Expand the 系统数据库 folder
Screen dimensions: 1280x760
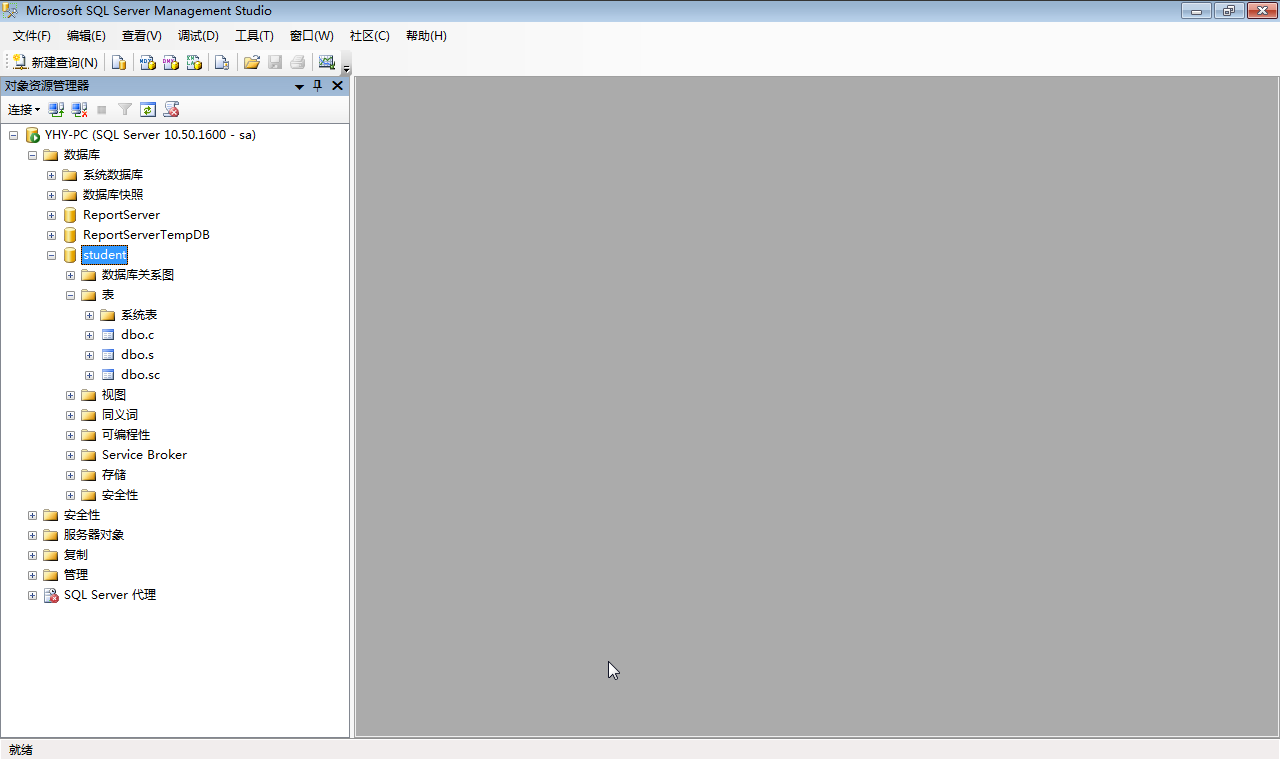51,175
